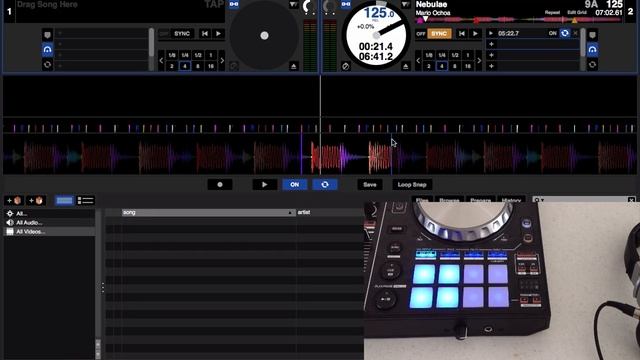Tap tempo on deck 1
Image resolution: width=640 pixels, height=360 pixels.
pyautogui.click(x=214, y=4)
